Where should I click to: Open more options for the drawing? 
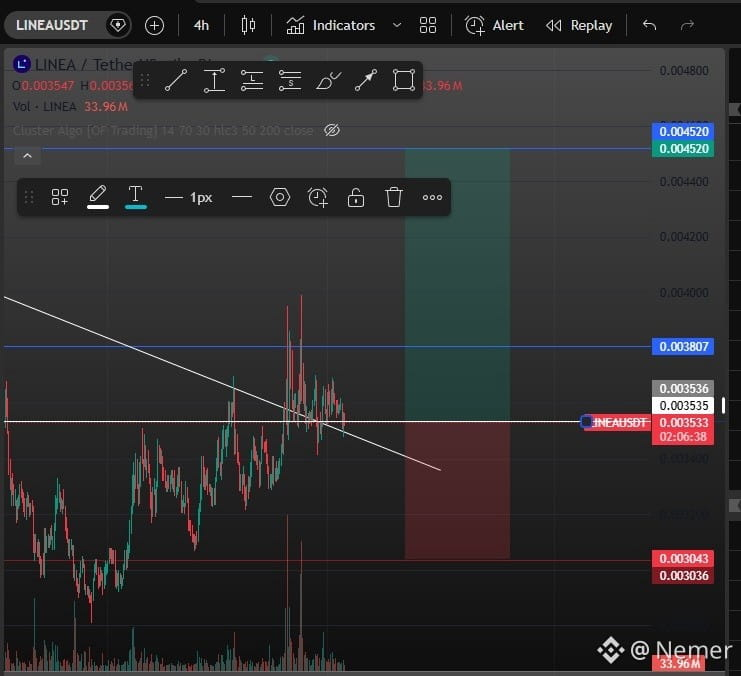click(x=432, y=198)
